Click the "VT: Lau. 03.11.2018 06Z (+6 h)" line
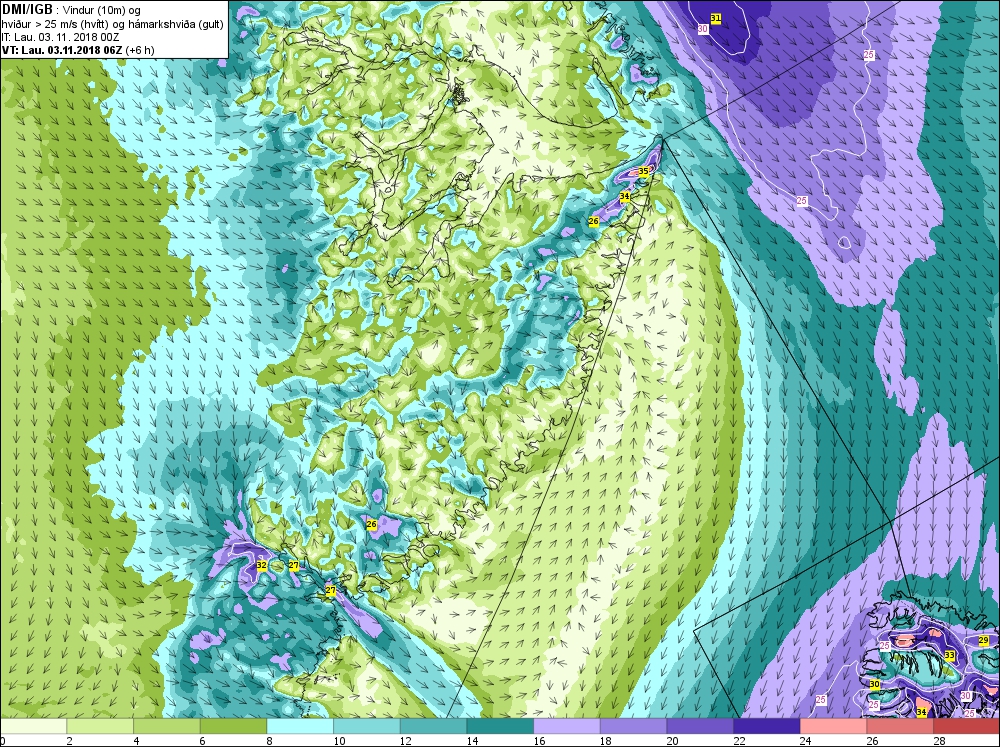 click(78, 50)
